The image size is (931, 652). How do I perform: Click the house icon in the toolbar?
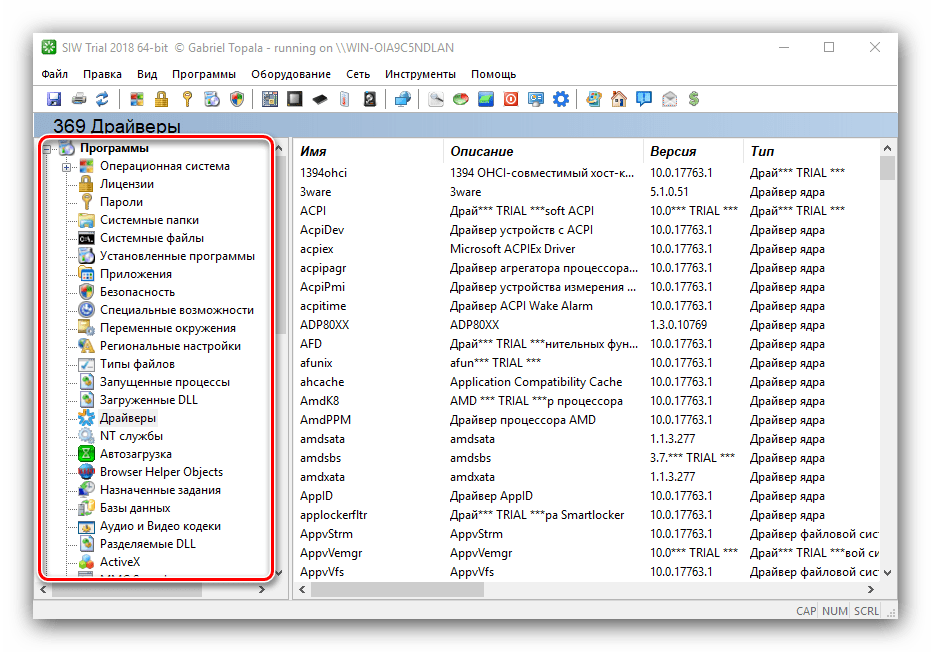(x=619, y=99)
